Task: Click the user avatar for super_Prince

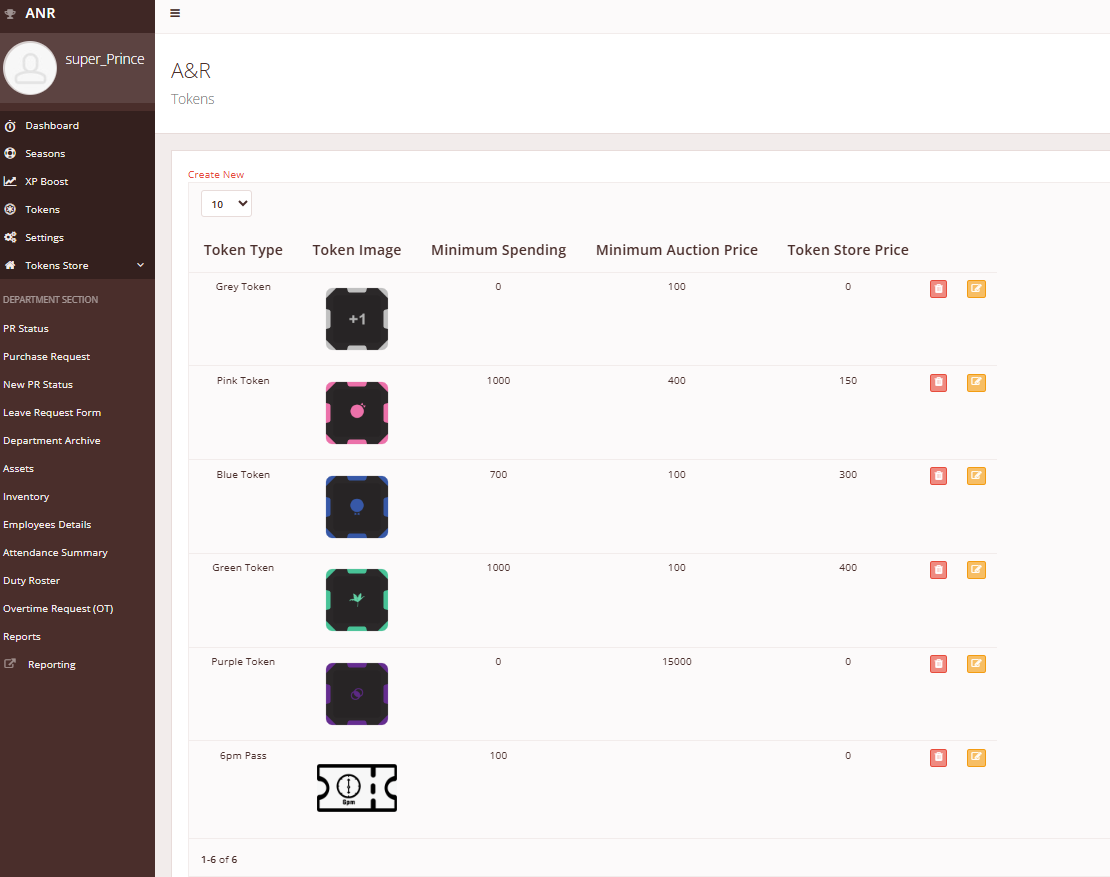Action: 30,68
